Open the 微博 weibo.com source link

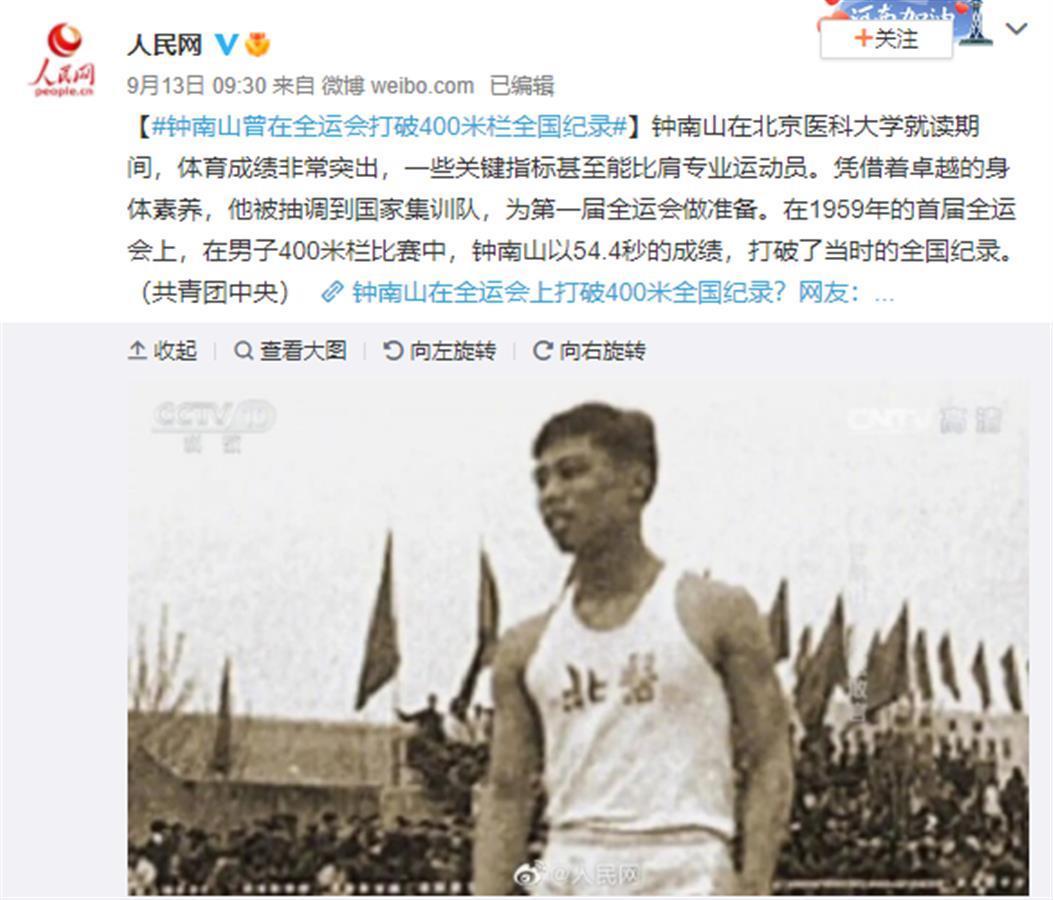pos(398,86)
